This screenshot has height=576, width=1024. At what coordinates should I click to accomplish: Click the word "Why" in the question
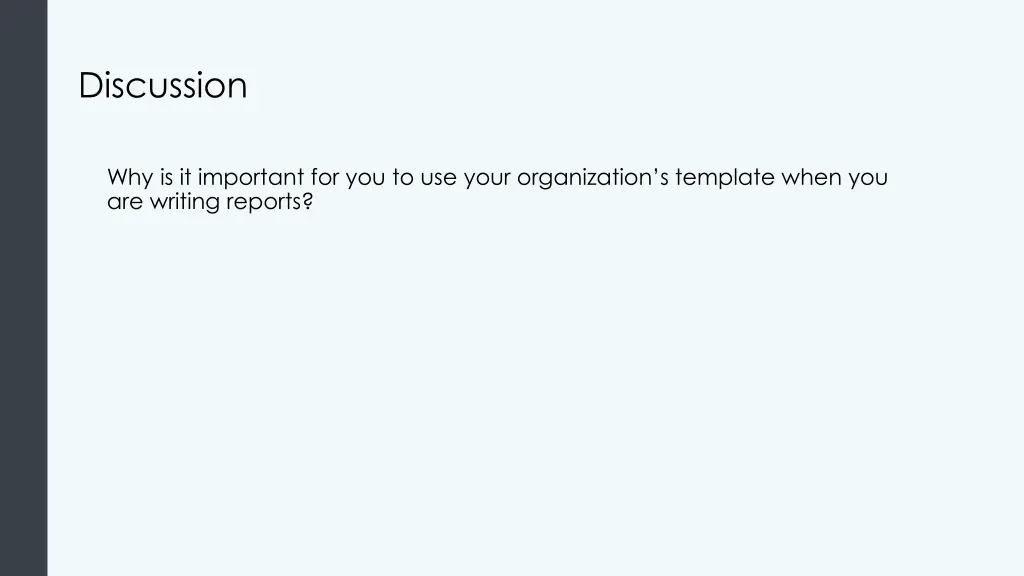130,178
